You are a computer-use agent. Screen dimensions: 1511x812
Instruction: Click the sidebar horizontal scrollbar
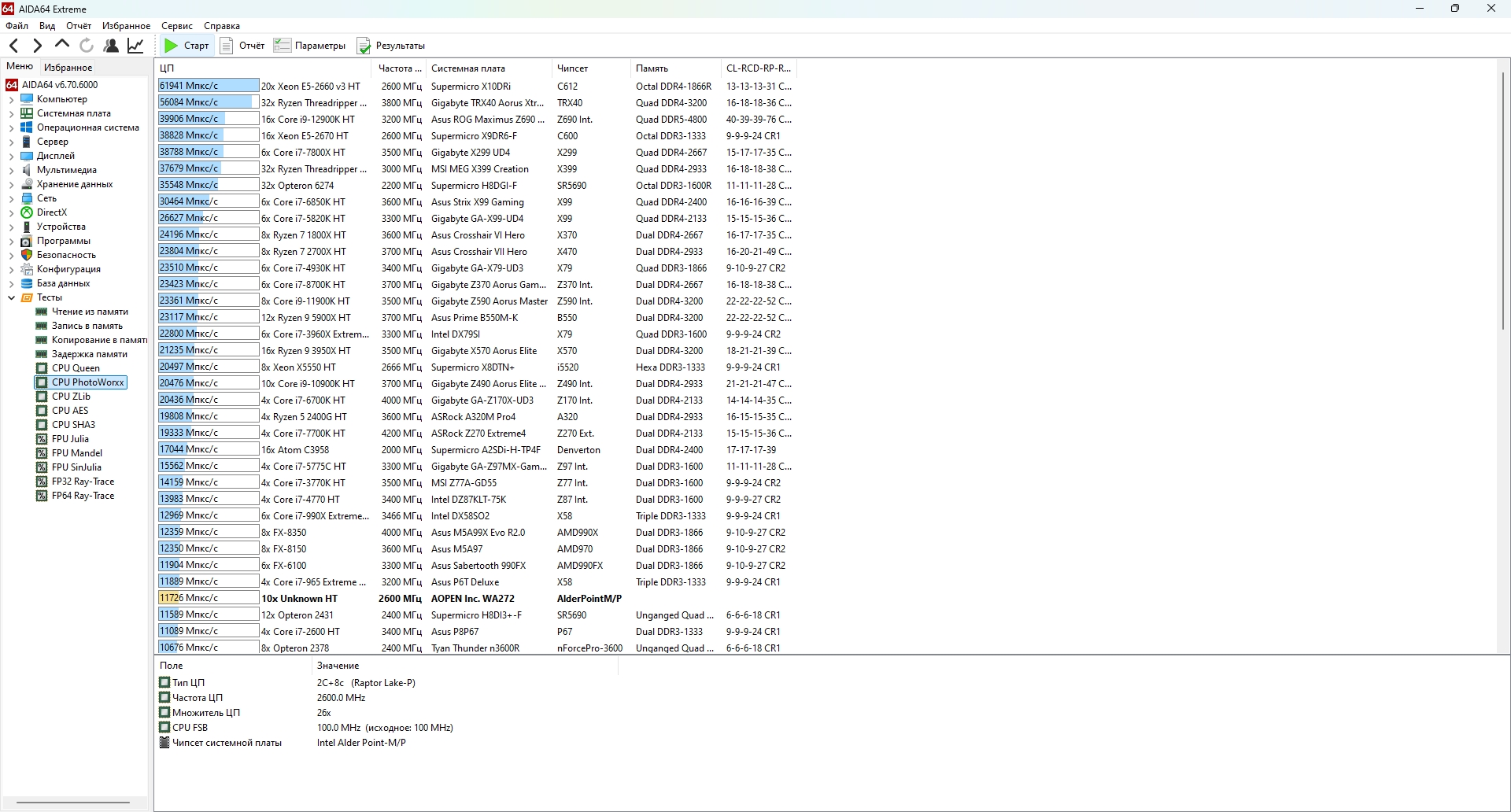(73, 803)
